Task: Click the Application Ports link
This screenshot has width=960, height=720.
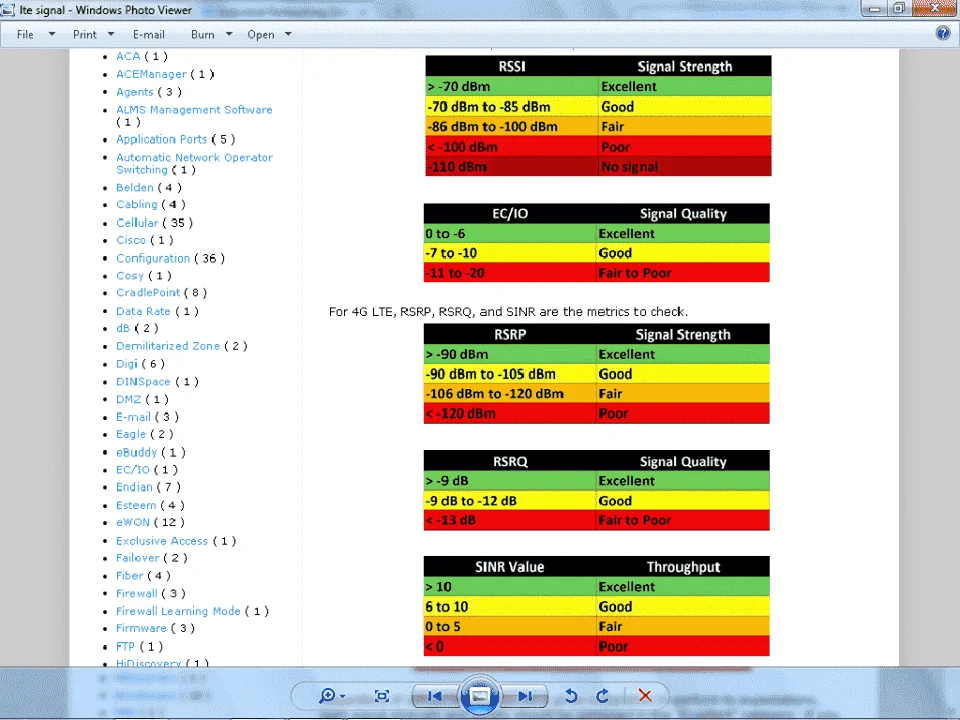Action: click(x=162, y=140)
